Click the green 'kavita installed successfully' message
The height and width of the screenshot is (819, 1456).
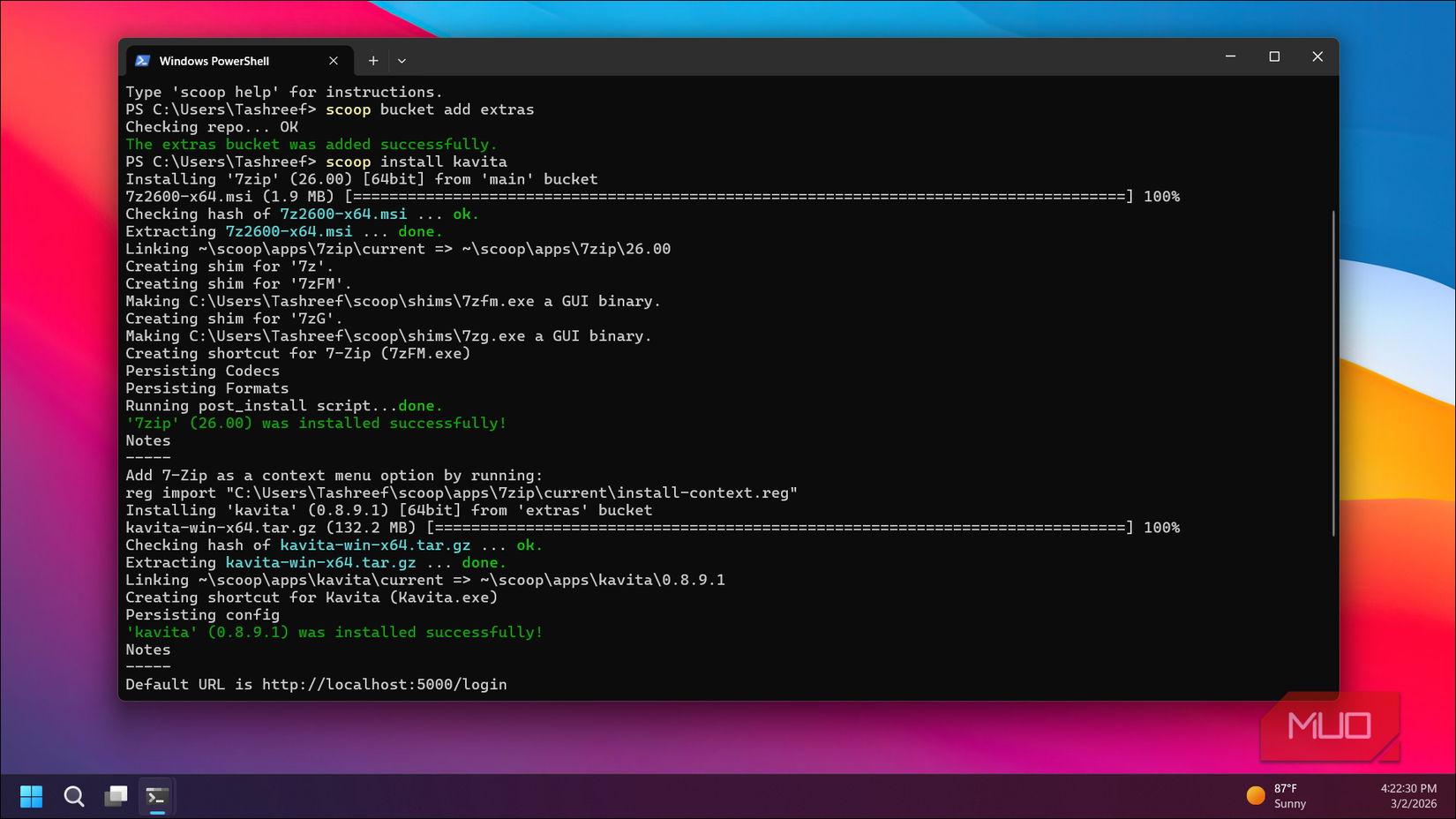tap(334, 632)
